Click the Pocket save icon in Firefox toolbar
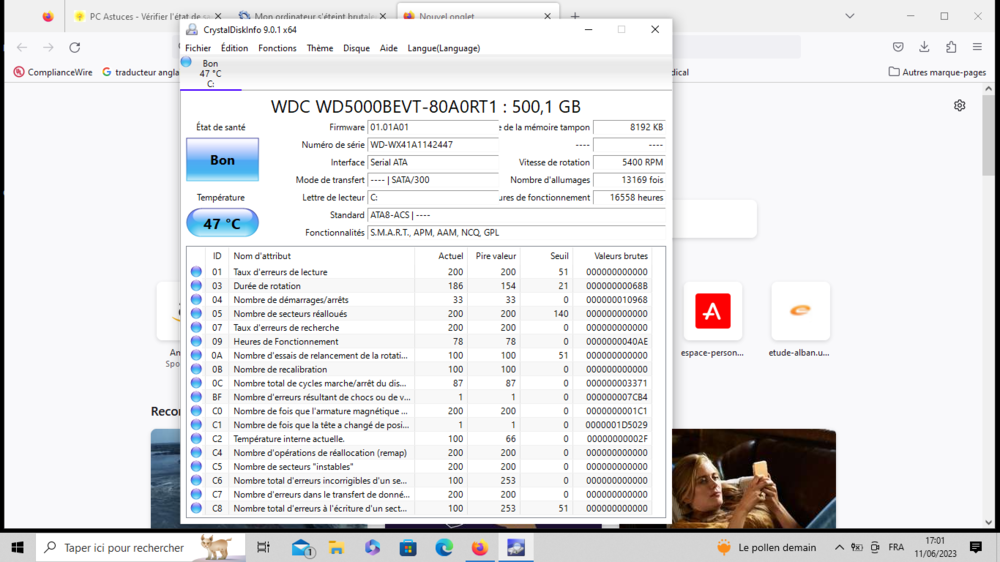The height and width of the screenshot is (562, 1000). pyautogui.click(x=898, y=47)
